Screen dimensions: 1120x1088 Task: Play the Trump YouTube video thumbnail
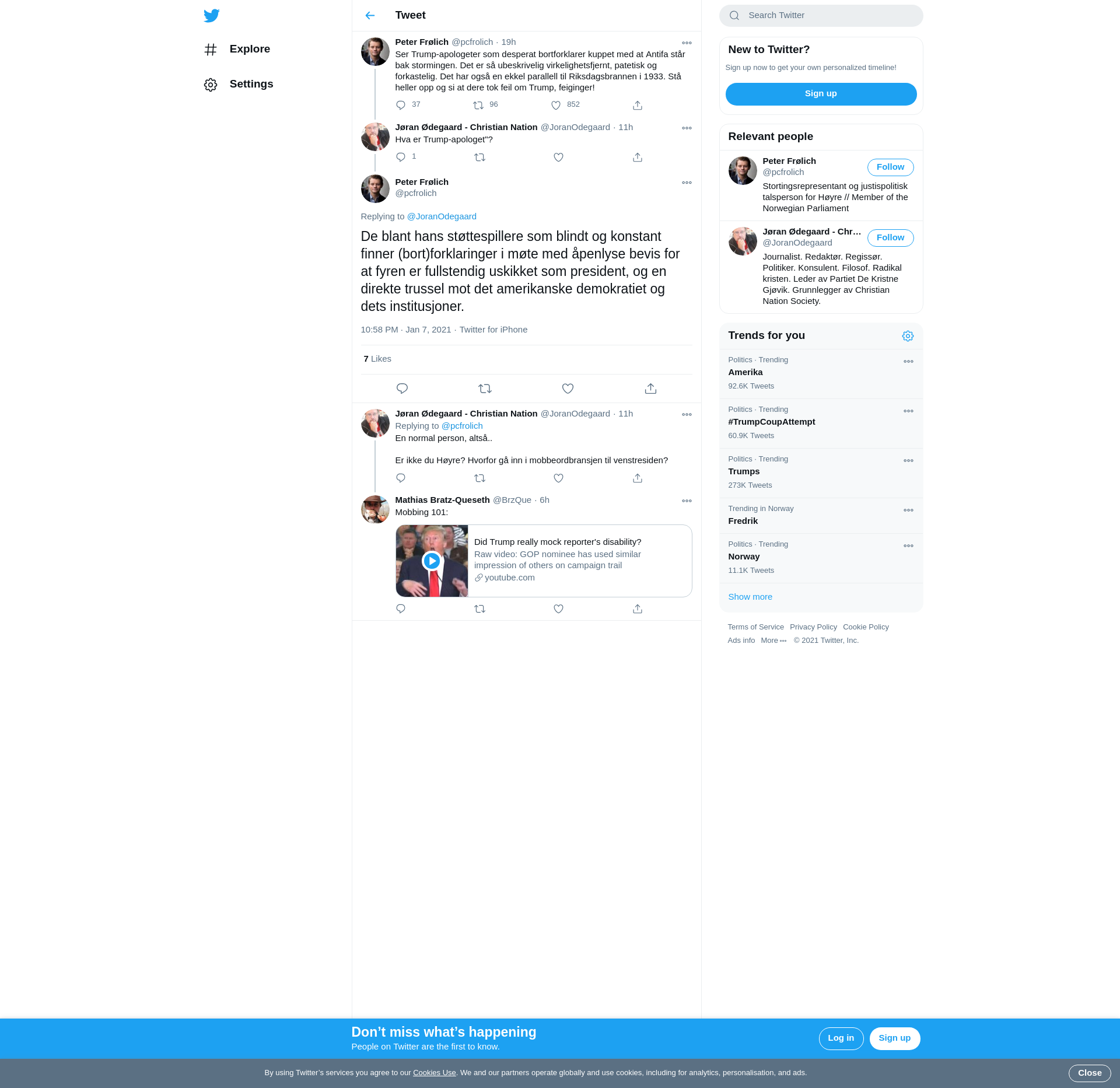(432, 561)
